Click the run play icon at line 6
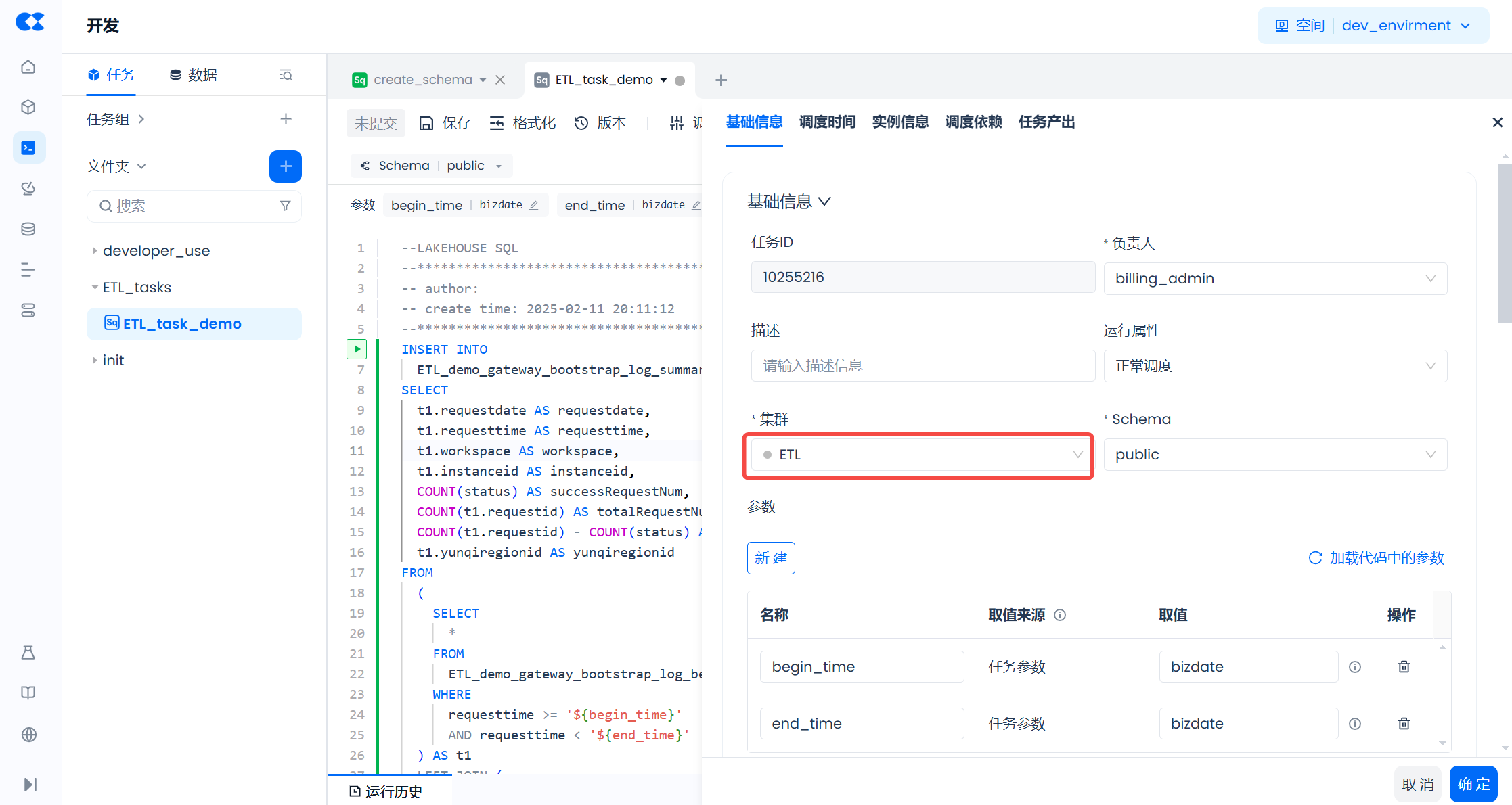 click(x=357, y=349)
